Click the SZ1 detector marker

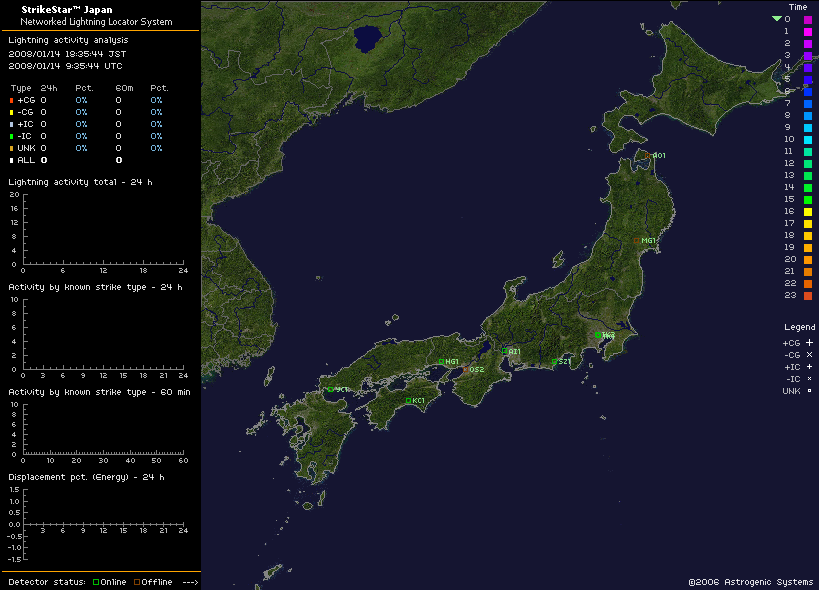(x=554, y=362)
